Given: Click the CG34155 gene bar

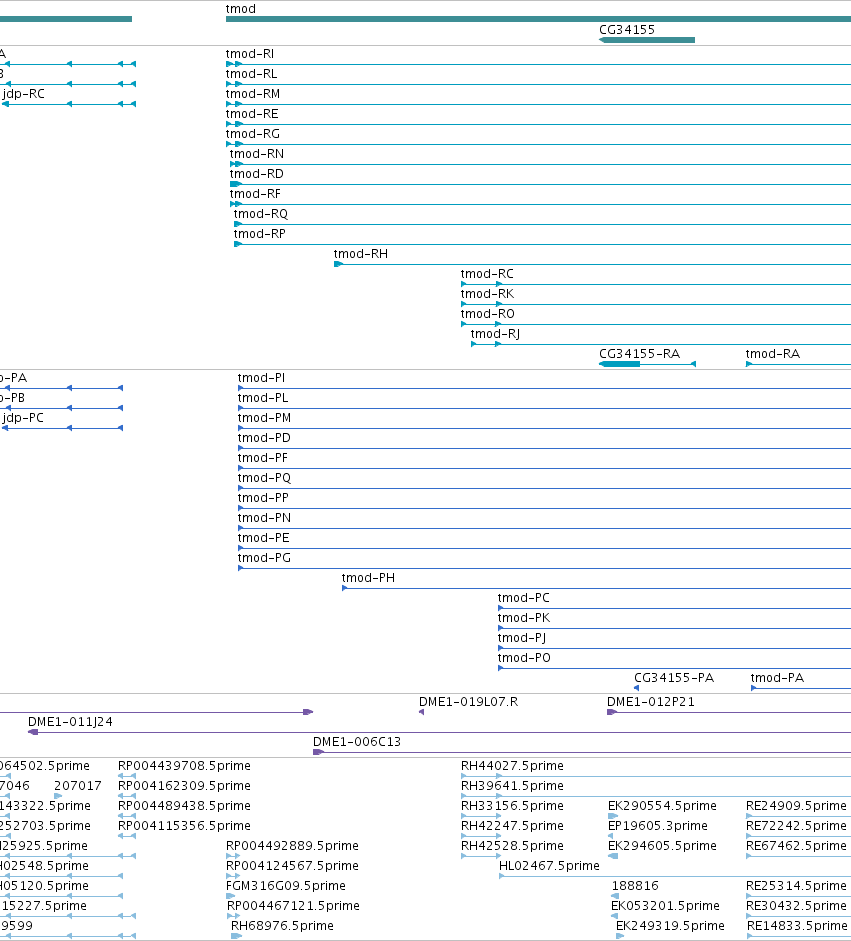Looking at the screenshot, I should click(x=647, y=40).
